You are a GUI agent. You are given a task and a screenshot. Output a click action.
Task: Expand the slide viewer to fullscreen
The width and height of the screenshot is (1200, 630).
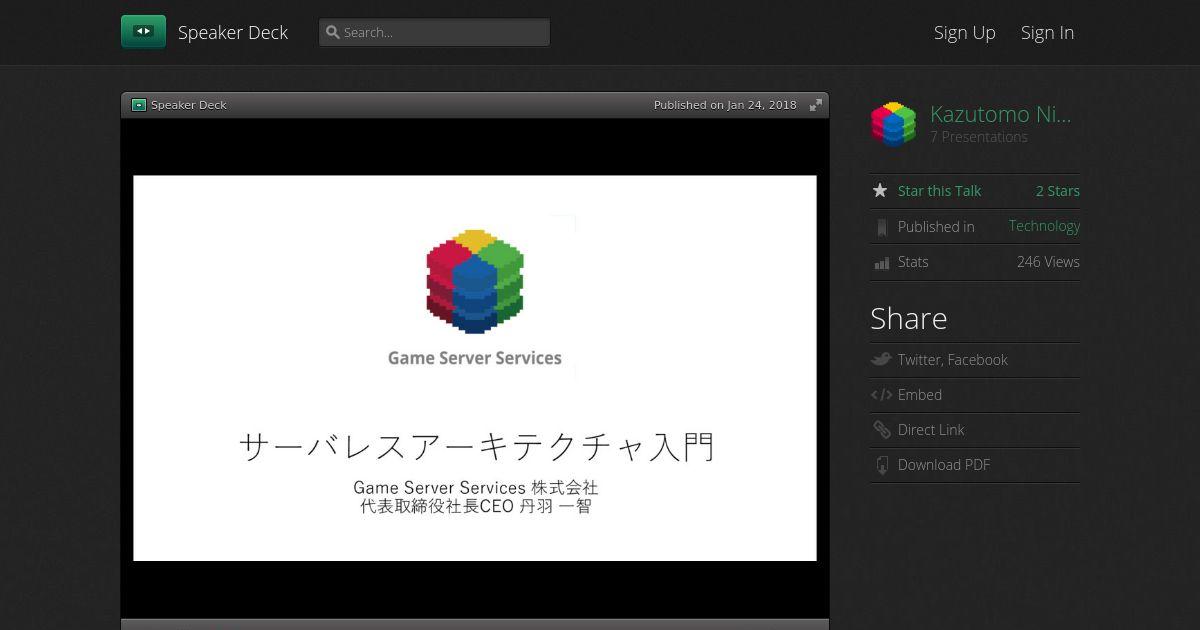point(816,105)
